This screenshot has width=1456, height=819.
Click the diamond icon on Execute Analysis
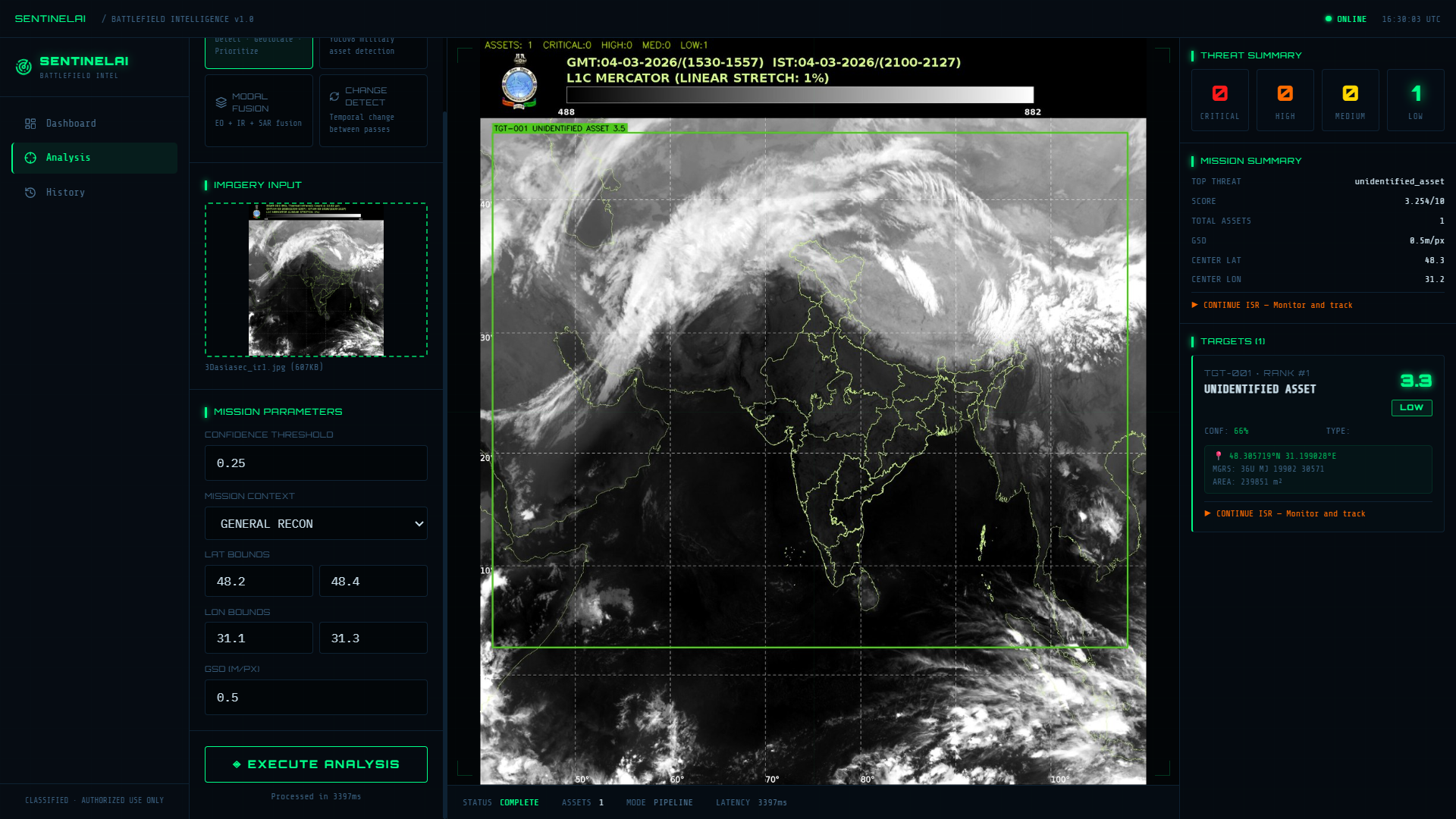tap(237, 764)
